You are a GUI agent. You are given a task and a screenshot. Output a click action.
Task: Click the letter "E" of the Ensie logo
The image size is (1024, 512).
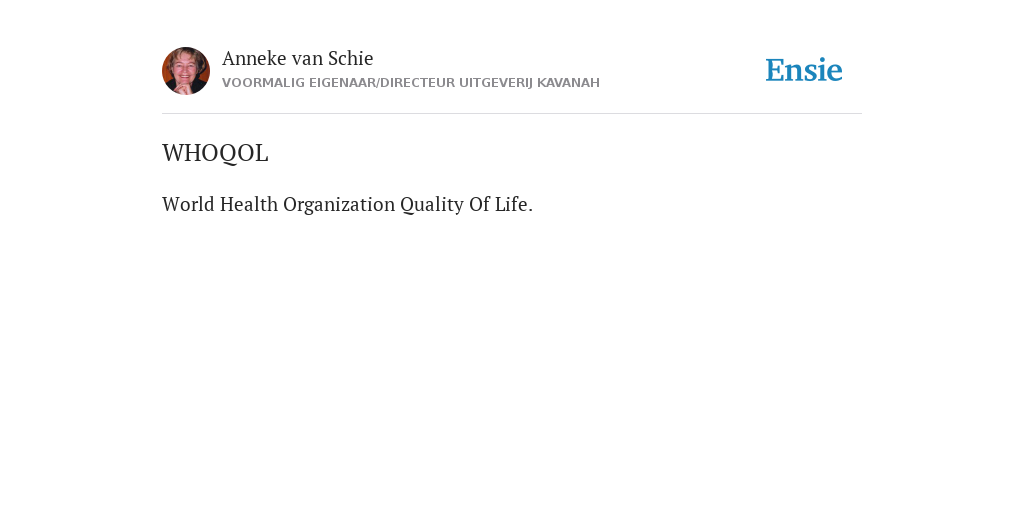click(775, 70)
